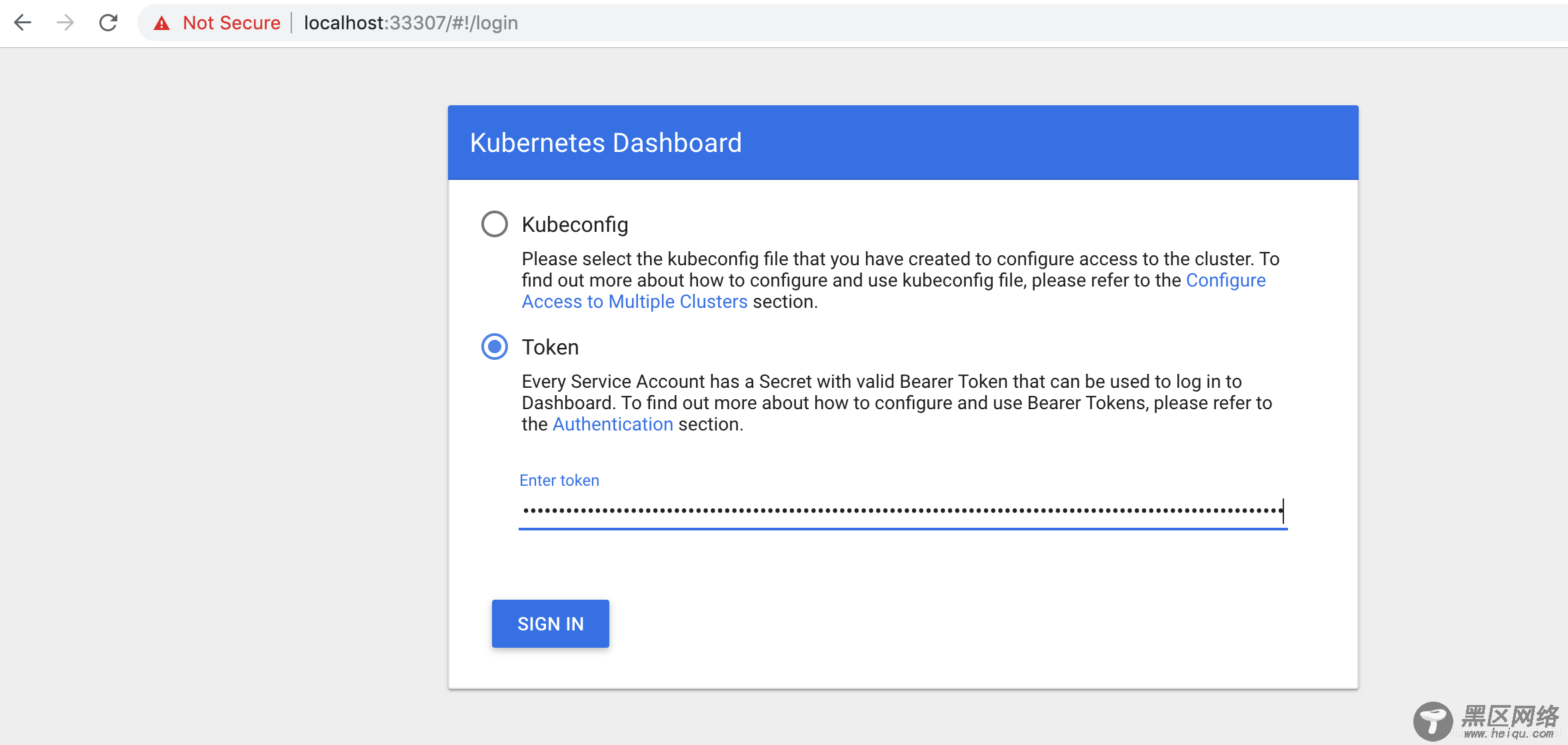
Task: Go back using the browser back arrow
Action: 23,23
